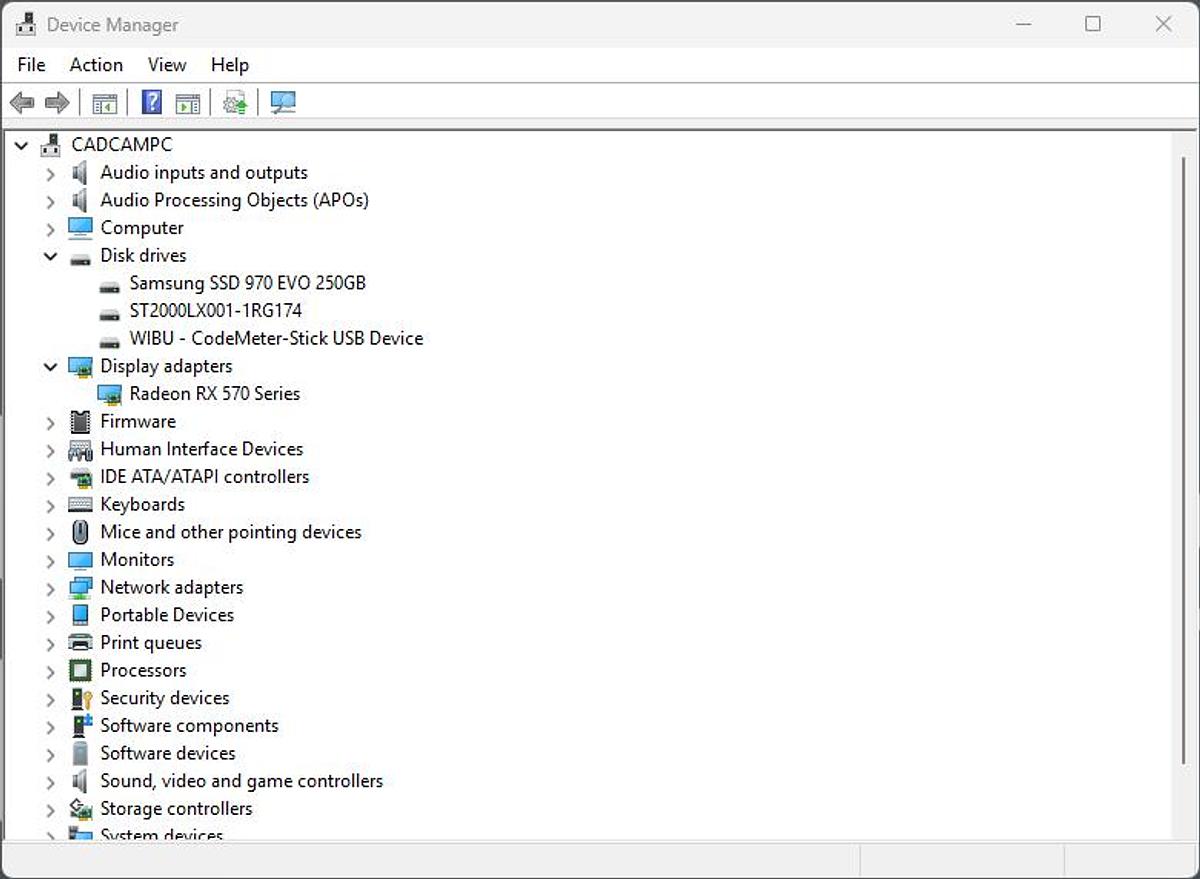1200x879 pixels.
Task: Click the Storage controllers icon
Action: [80, 808]
